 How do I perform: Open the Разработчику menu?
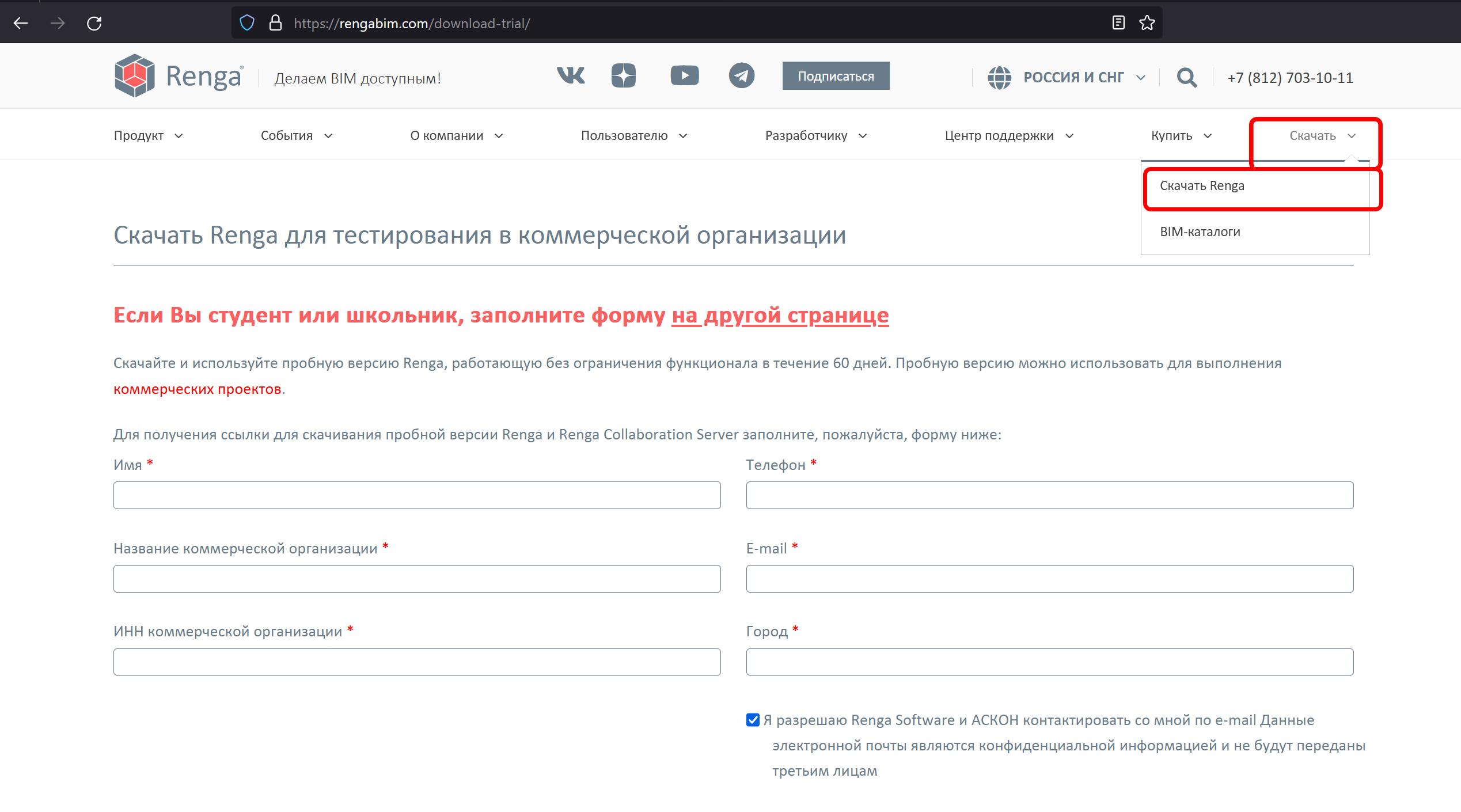[816, 136]
